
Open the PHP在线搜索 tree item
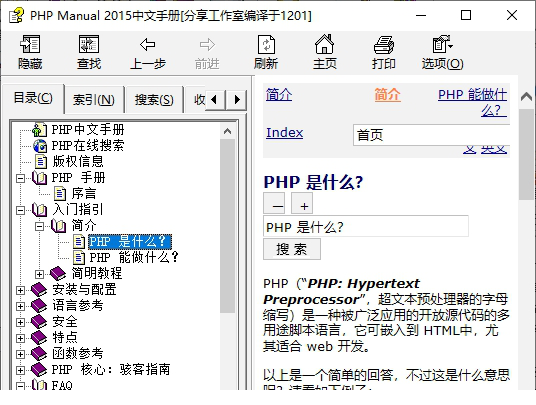(x=88, y=146)
